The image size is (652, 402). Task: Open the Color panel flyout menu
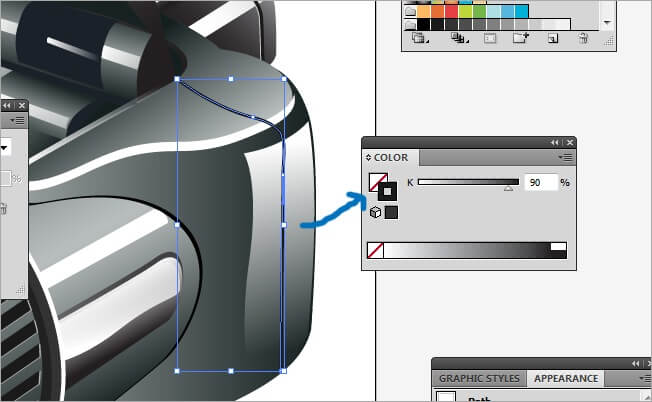coord(567,157)
